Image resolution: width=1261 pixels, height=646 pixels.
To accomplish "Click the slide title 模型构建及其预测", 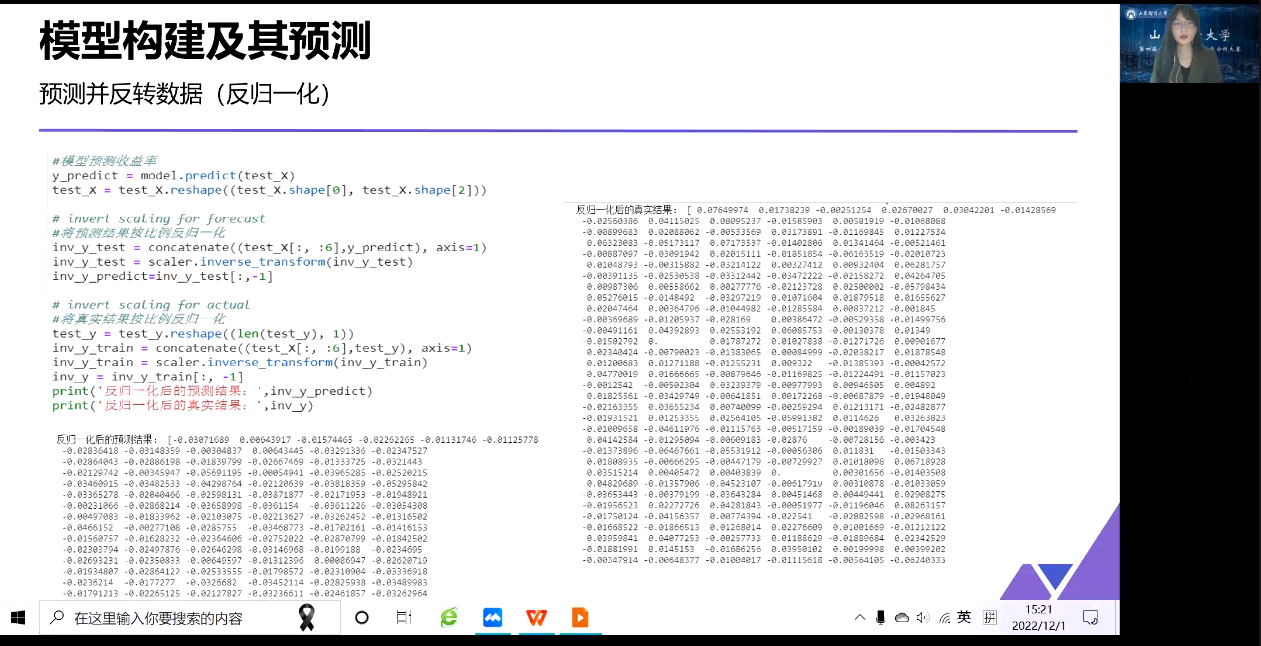I will pos(205,42).
